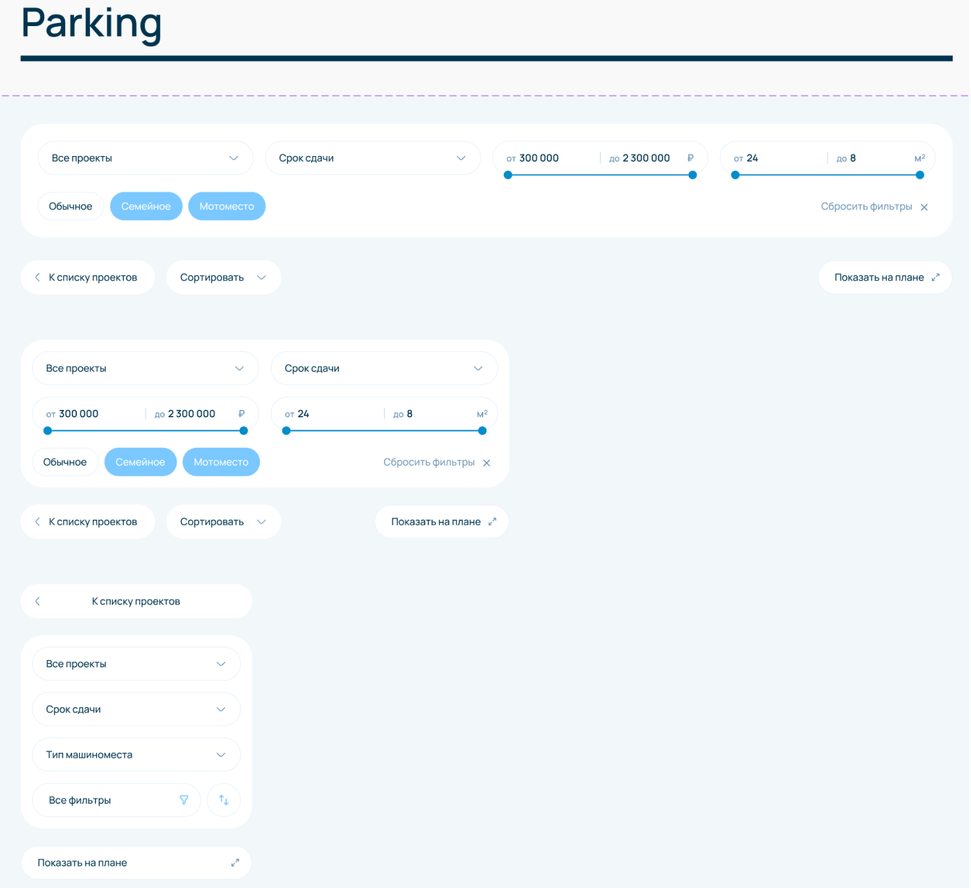
Task: Click expand-arrows icon on top panel's Показать на плане
Action: [x=935, y=277]
